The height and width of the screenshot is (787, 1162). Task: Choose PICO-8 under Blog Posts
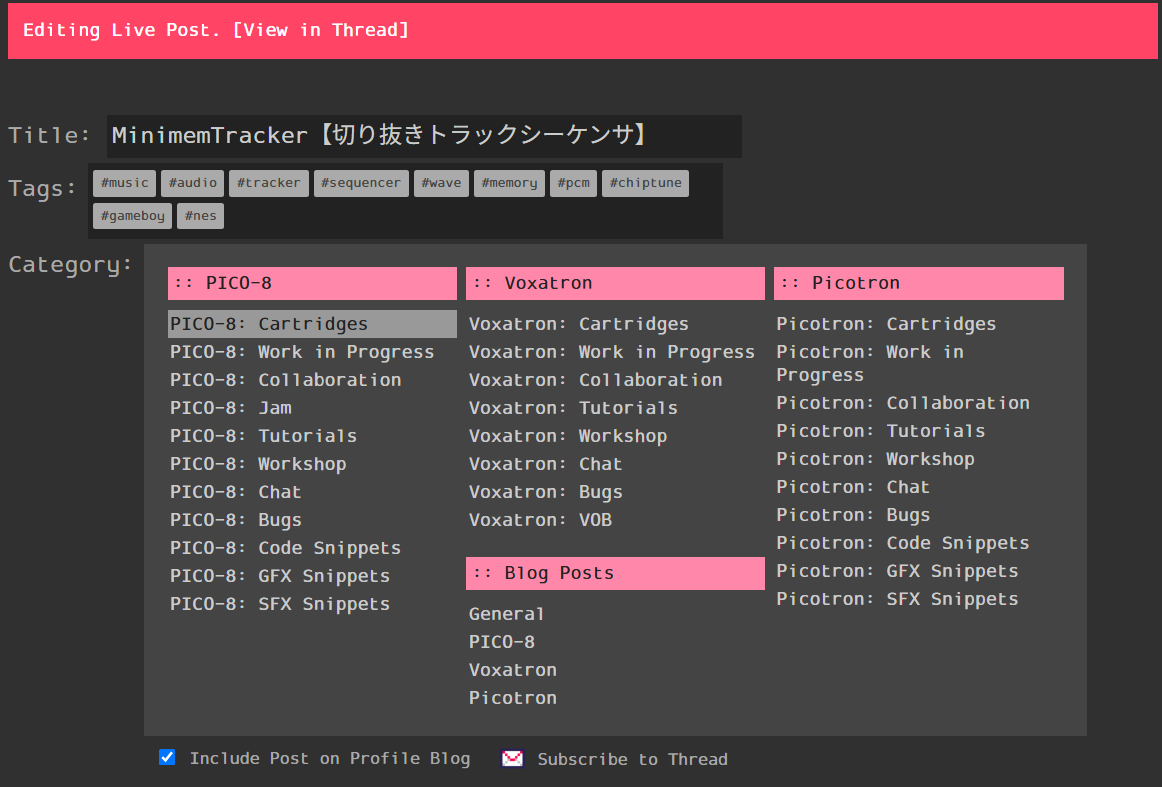click(502, 642)
